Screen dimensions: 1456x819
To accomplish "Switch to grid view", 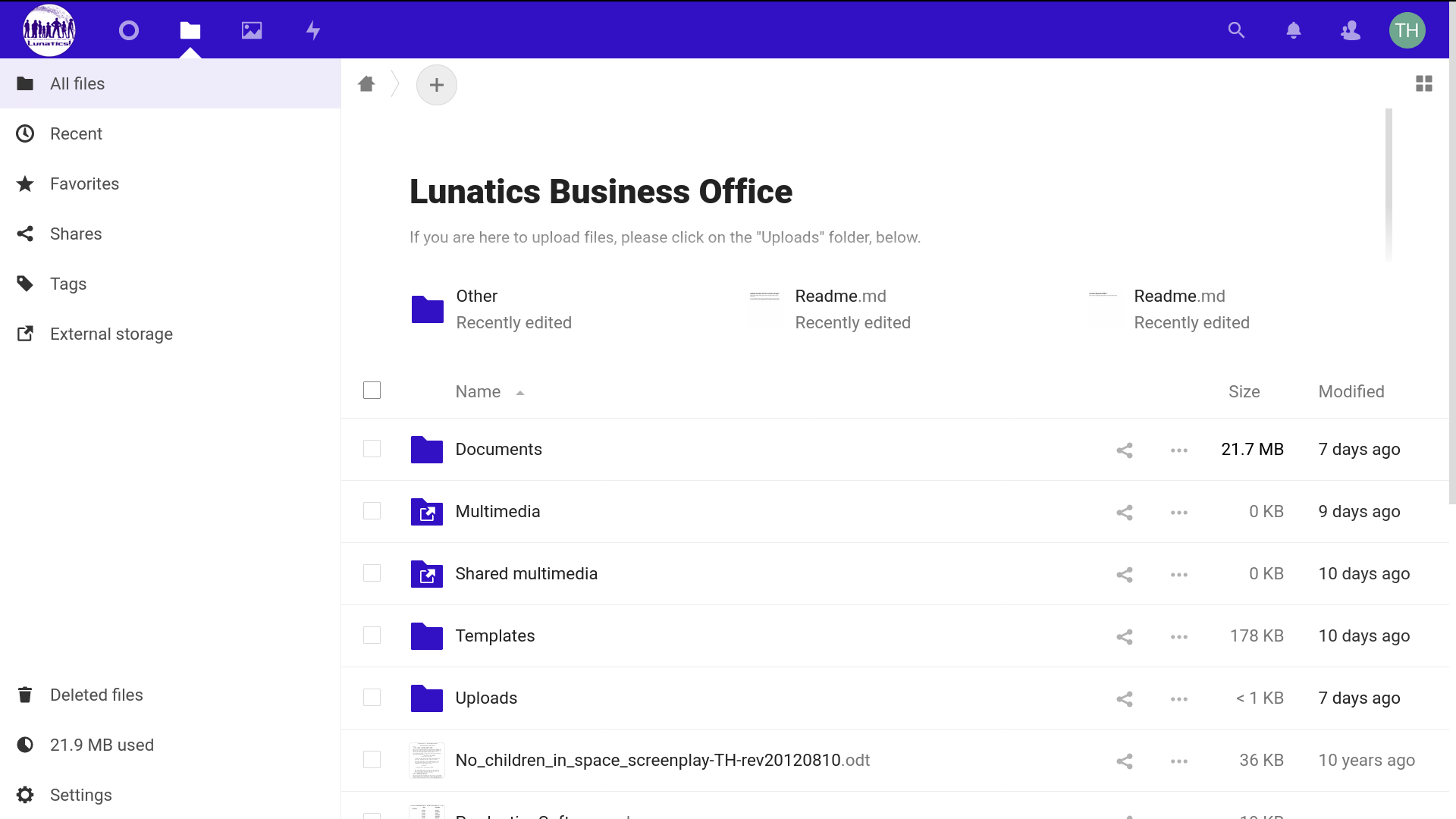I will [x=1424, y=83].
